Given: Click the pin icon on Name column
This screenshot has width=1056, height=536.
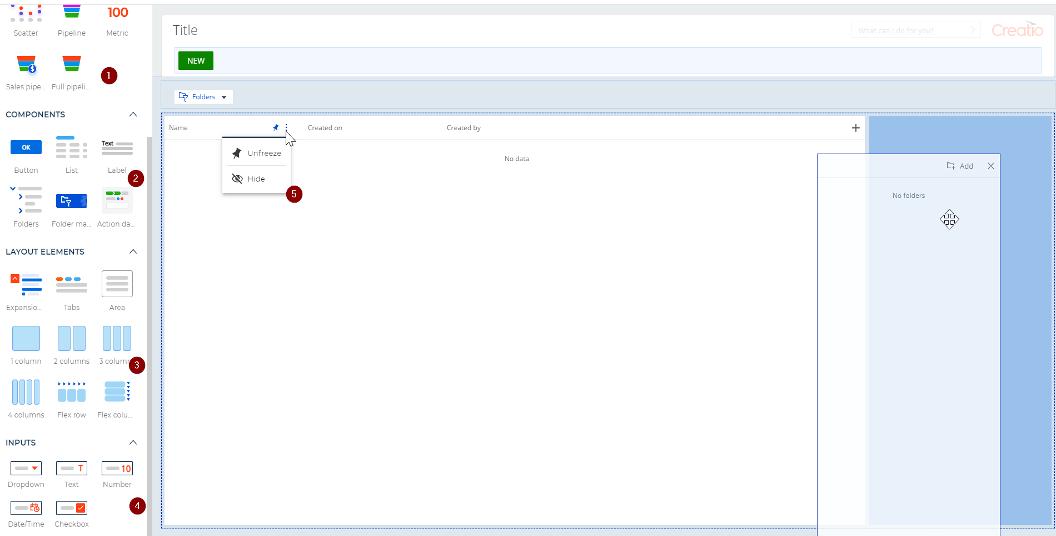Looking at the screenshot, I should pos(275,127).
